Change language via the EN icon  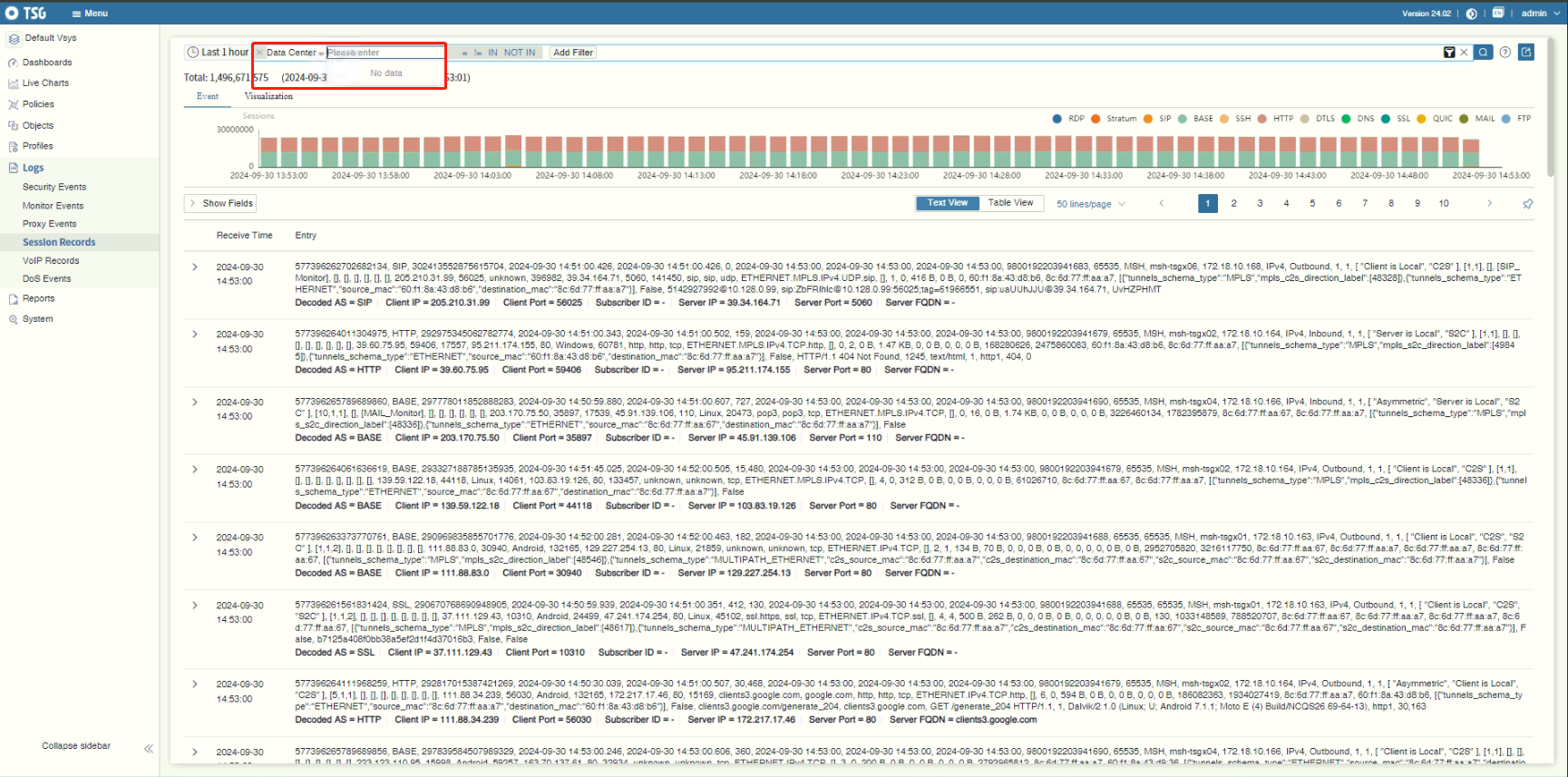pos(1498,13)
